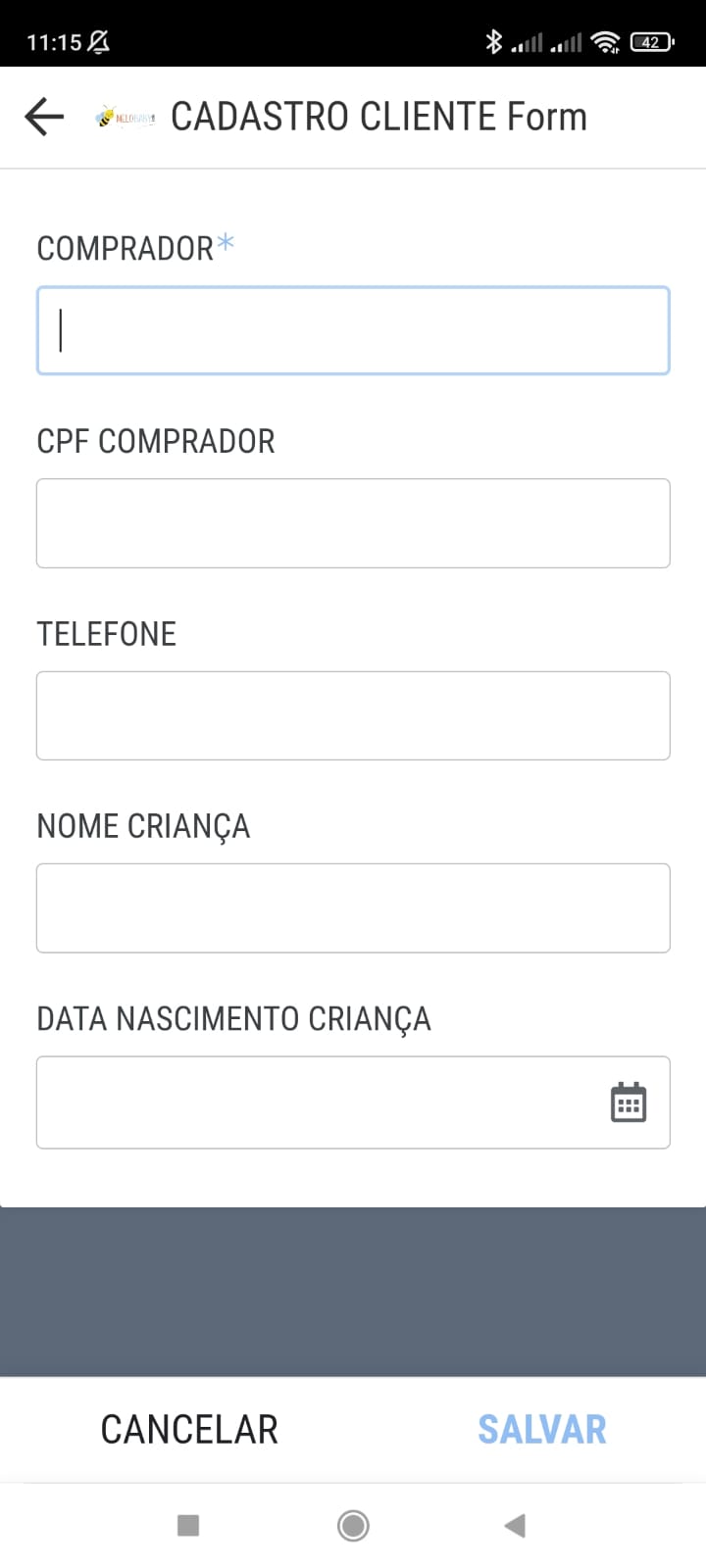Viewport: 706px width, 1568px height.
Task: Tap the COMPRADOR field label
Action: [126, 249]
